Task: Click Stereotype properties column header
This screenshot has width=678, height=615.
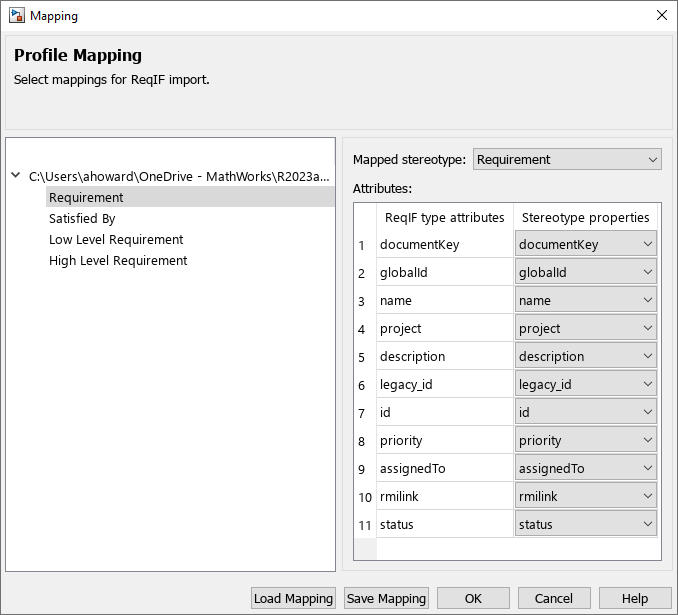Action: pos(585,217)
